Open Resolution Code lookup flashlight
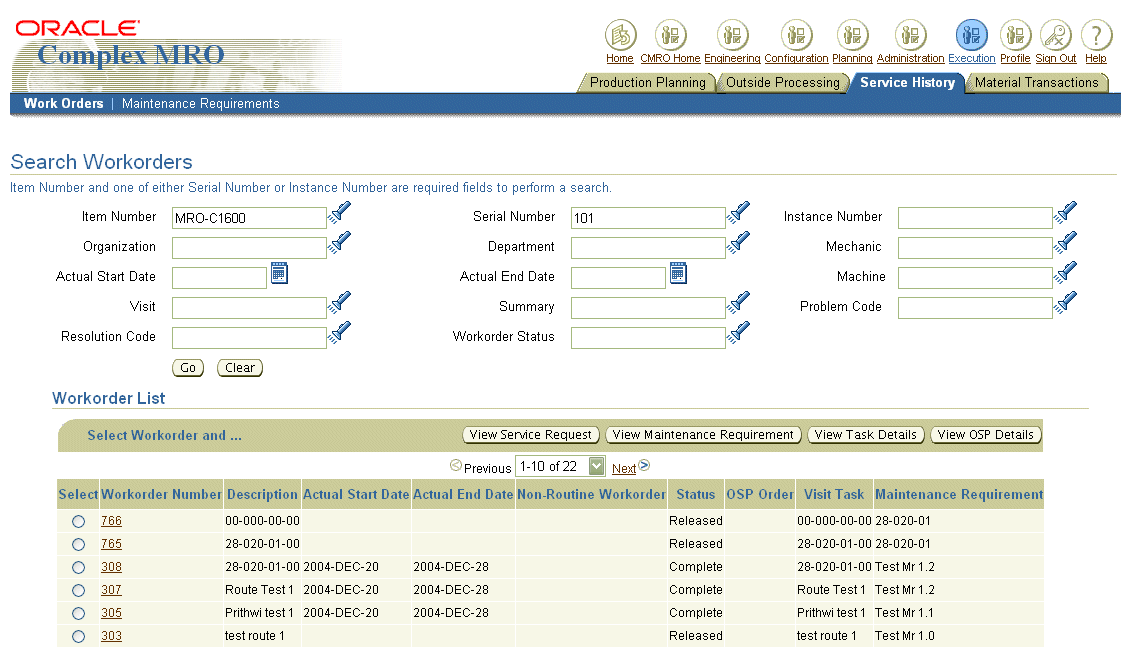1128x647 pixels. pos(340,332)
